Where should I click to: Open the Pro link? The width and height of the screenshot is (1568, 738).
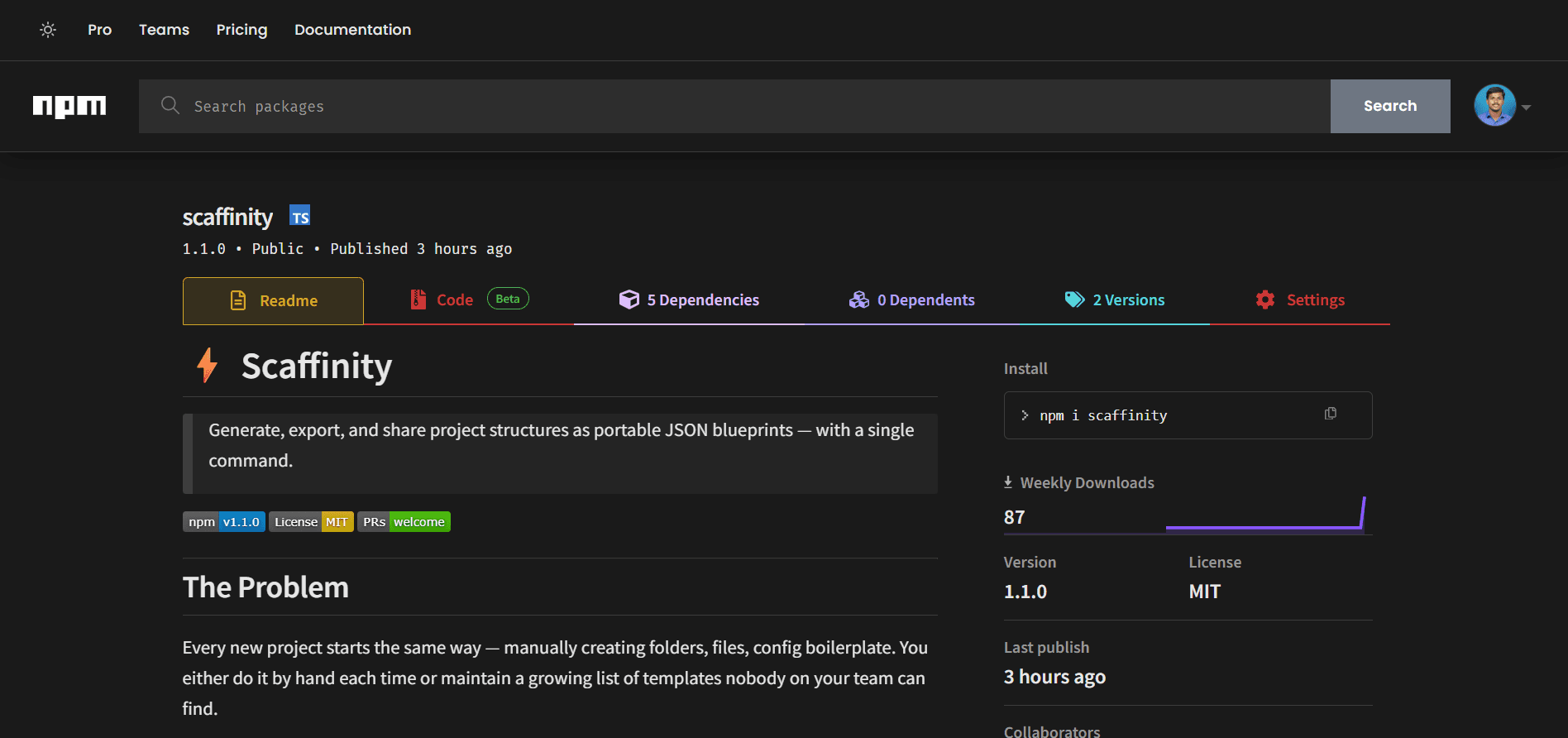click(x=99, y=30)
